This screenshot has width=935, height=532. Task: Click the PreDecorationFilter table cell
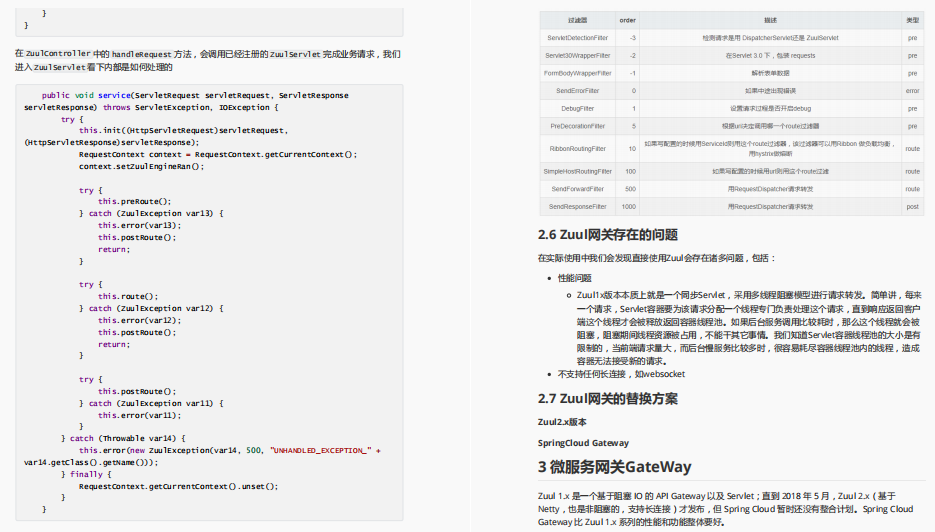point(577,126)
